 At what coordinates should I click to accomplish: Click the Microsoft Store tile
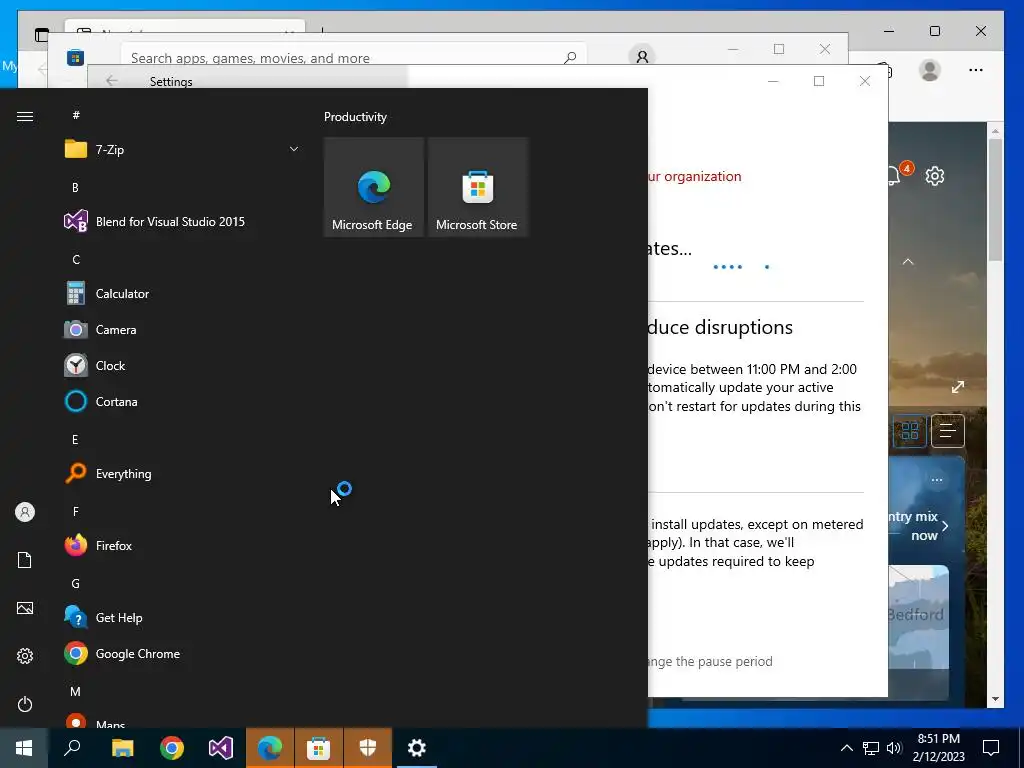477,187
